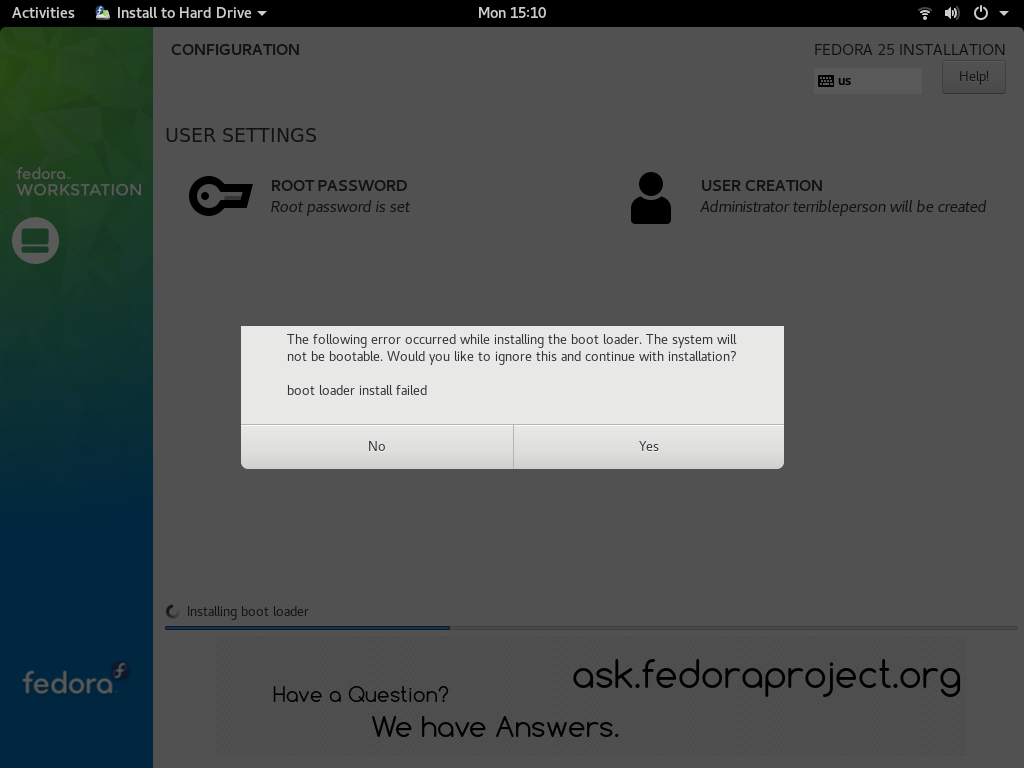This screenshot has width=1024, height=768.
Task: Click the 'Root password is set' status
Action: pyautogui.click(x=340, y=207)
